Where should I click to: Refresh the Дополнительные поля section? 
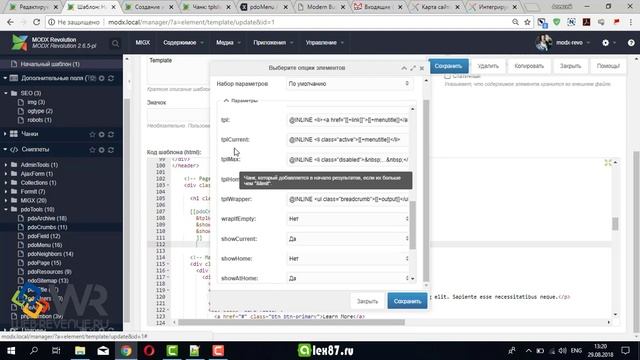[x=111, y=78]
